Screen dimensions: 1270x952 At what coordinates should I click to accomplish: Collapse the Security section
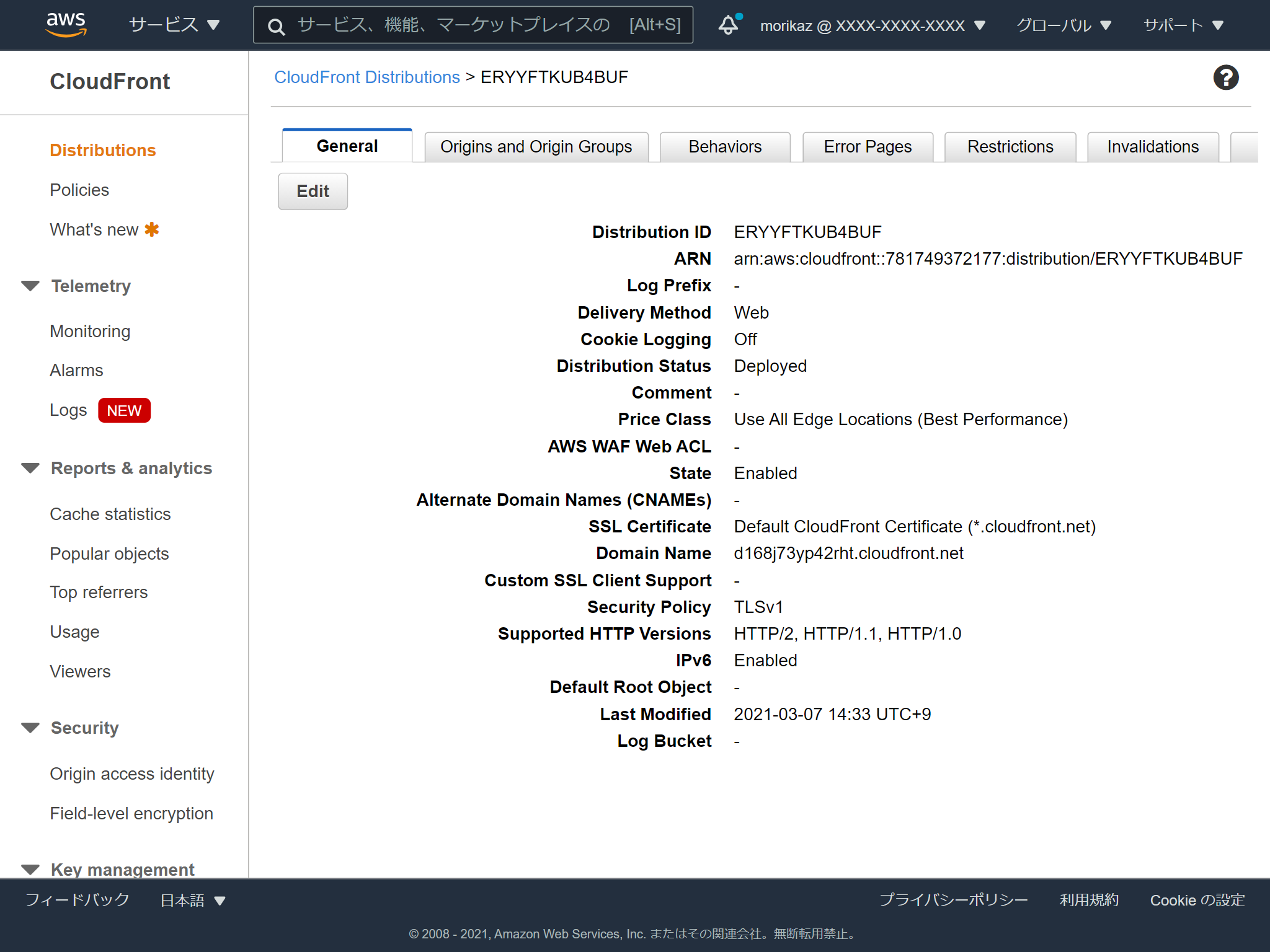tap(30, 728)
